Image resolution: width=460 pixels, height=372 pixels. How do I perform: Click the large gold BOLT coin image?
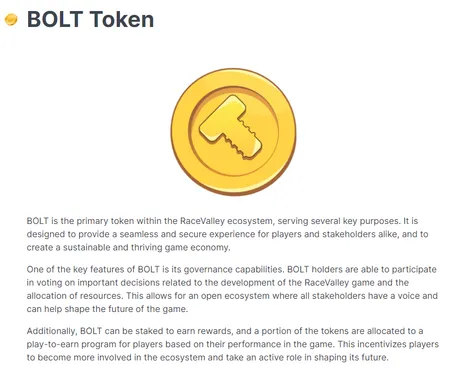tap(233, 132)
